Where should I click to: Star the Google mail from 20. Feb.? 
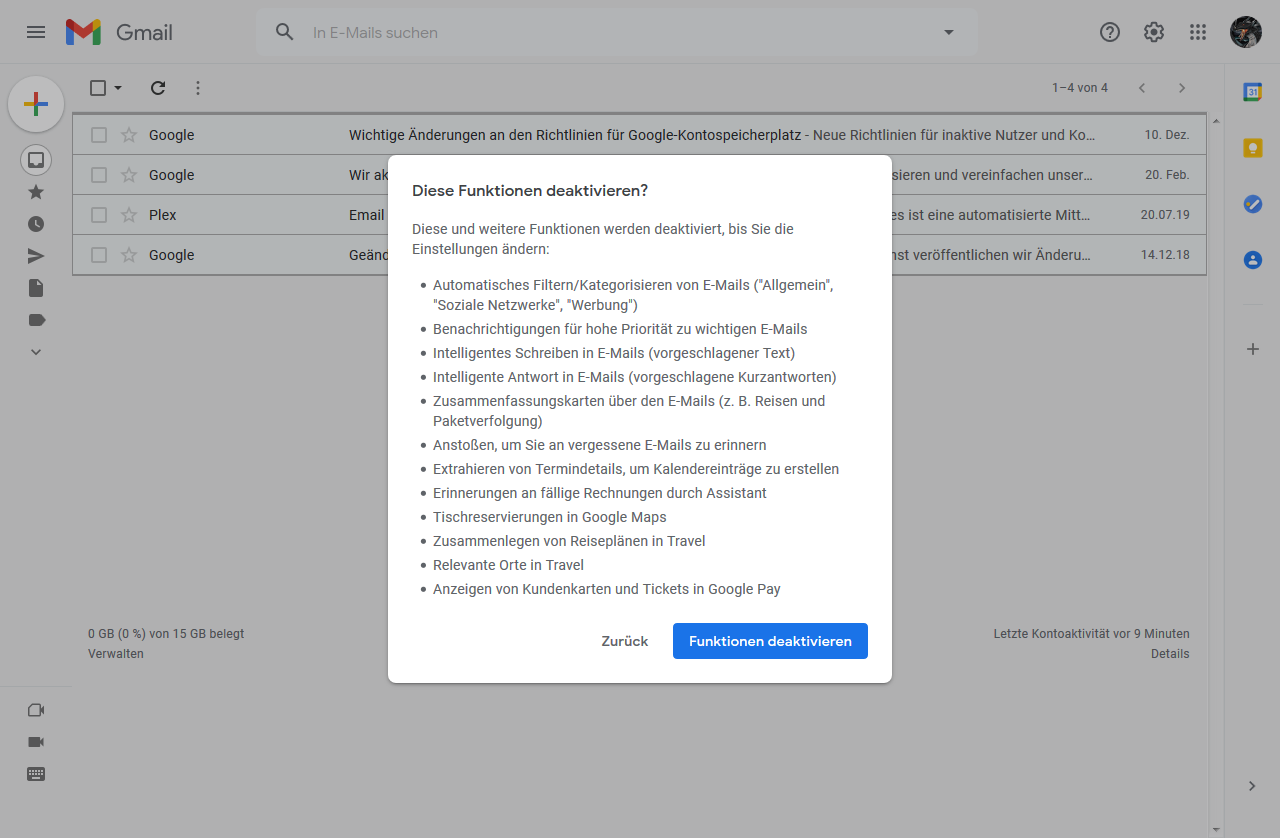(129, 175)
